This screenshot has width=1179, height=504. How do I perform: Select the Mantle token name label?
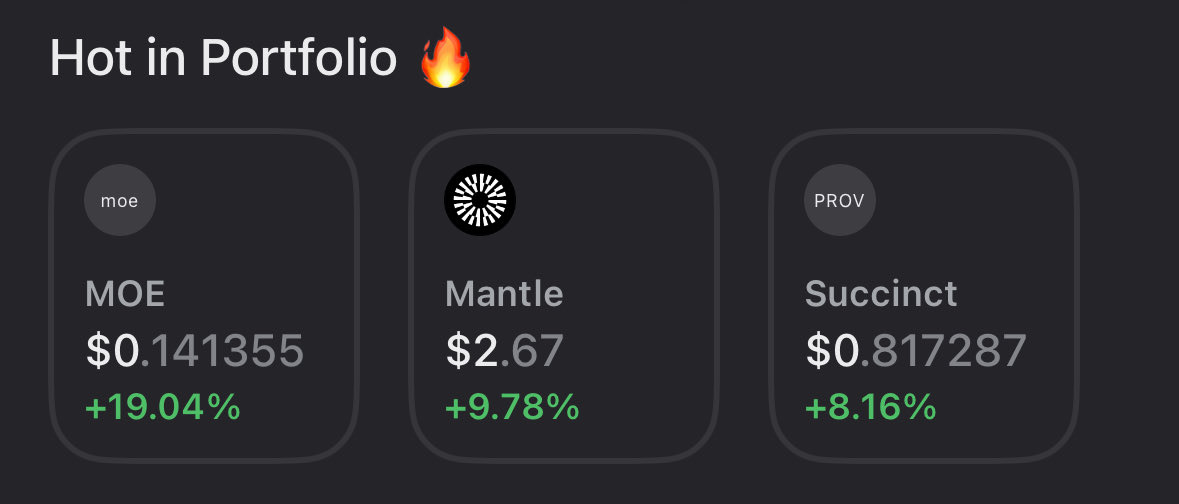coord(504,294)
